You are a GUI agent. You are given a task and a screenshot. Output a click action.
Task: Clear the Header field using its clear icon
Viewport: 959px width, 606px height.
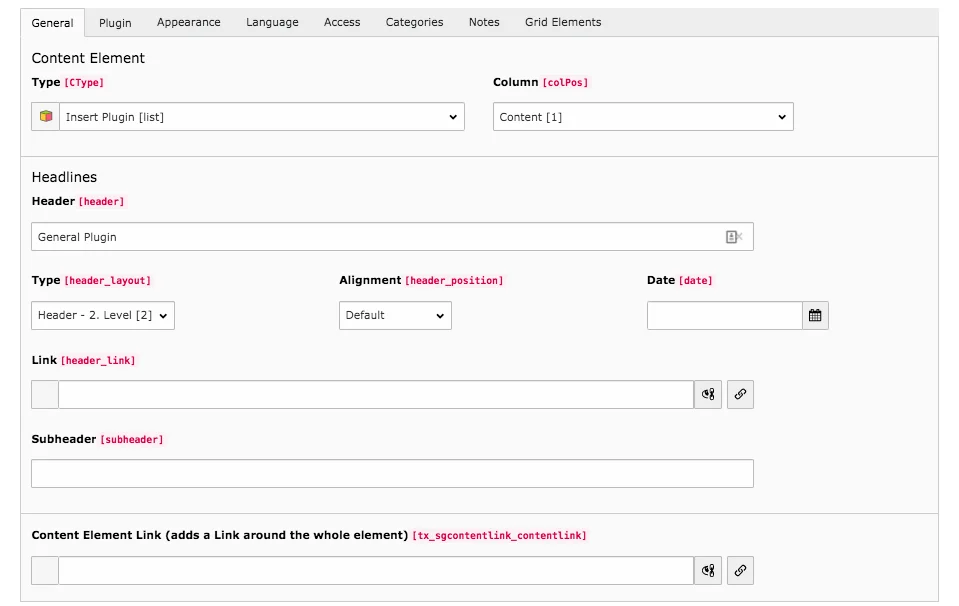736,236
